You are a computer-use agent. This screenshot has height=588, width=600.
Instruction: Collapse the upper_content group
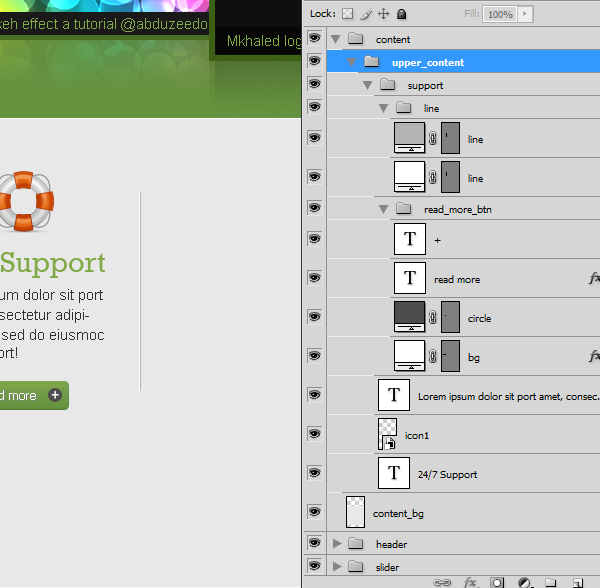(x=351, y=62)
